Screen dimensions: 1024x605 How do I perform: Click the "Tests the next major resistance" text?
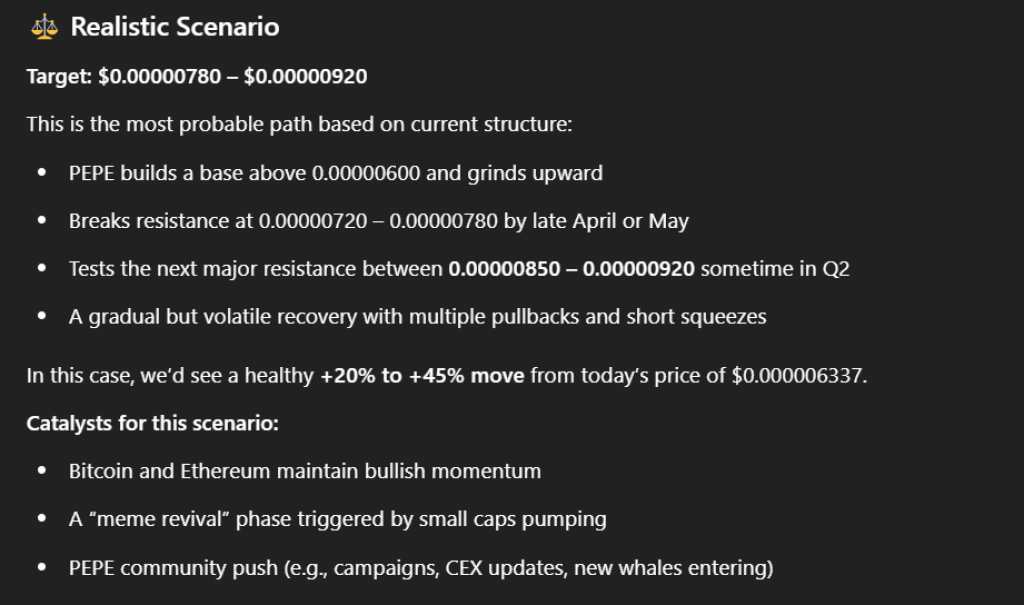tap(255, 269)
